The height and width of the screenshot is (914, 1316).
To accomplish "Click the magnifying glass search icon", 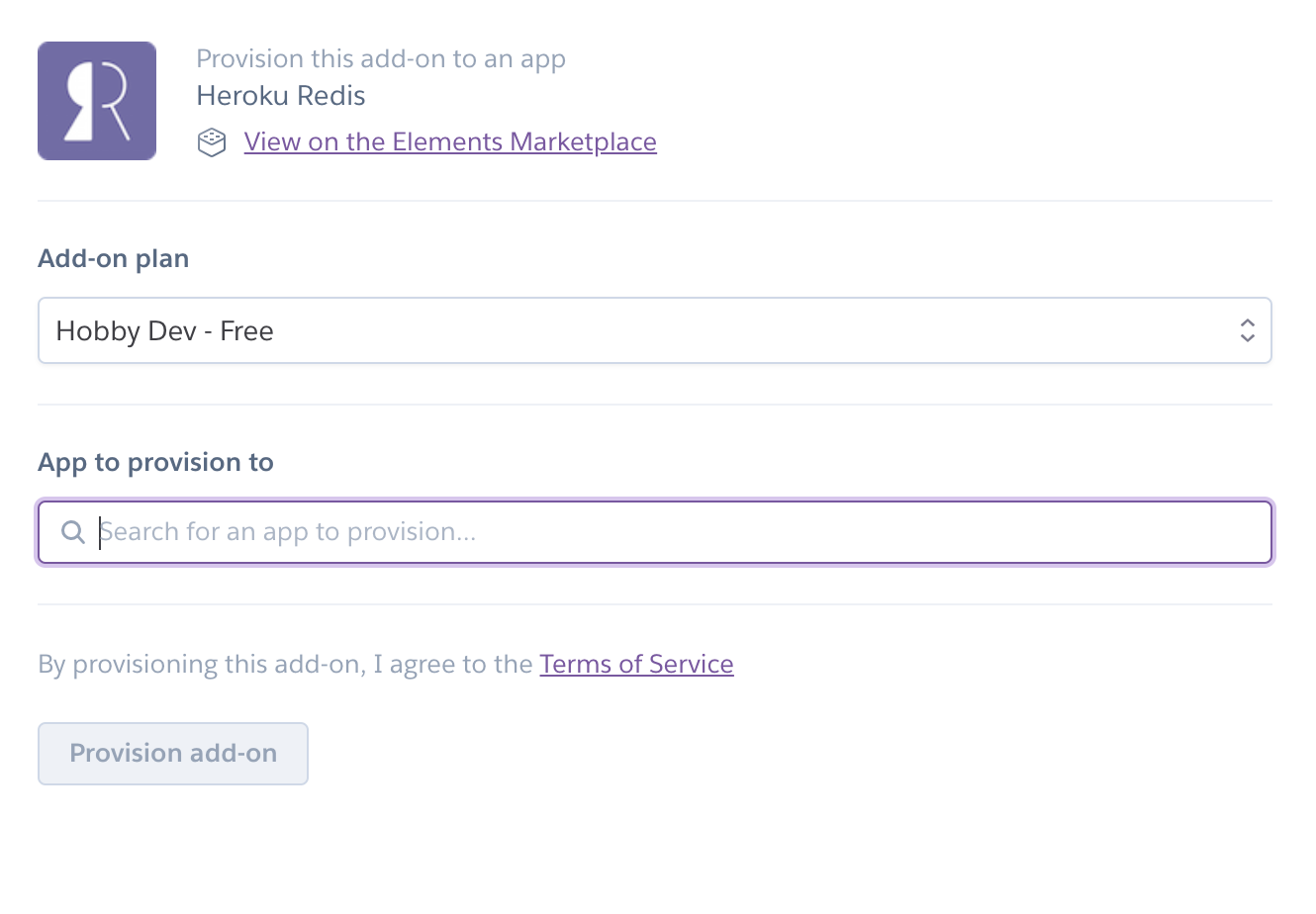I will pyautogui.click(x=73, y=532).
